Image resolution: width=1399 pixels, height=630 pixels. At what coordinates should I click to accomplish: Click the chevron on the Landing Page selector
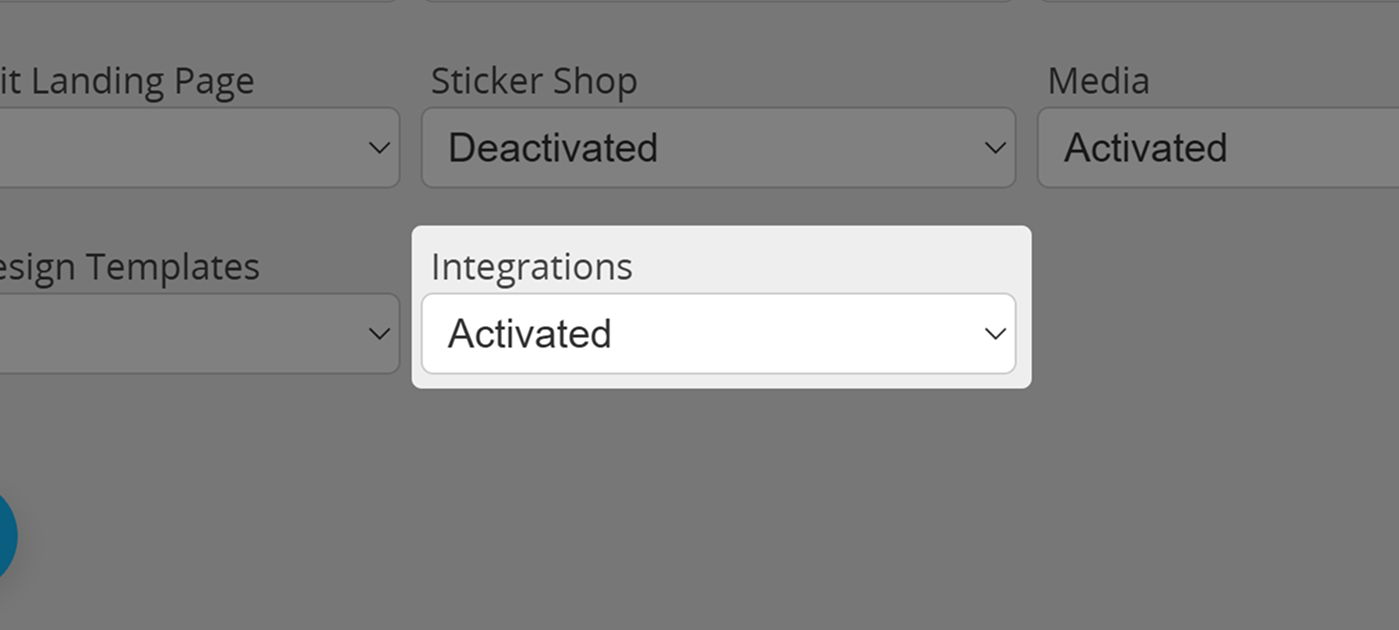point(380,147)
